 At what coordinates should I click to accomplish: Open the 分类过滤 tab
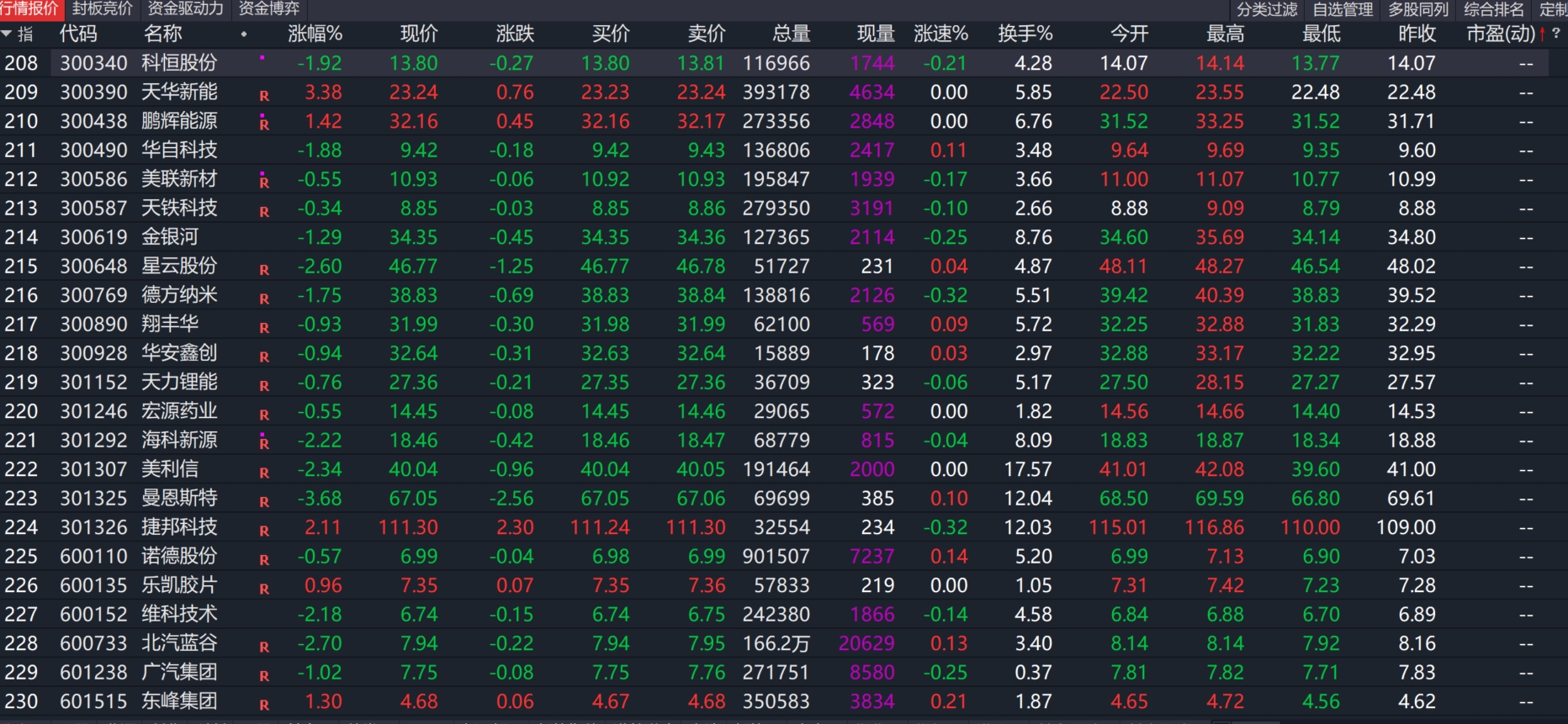1267,9
